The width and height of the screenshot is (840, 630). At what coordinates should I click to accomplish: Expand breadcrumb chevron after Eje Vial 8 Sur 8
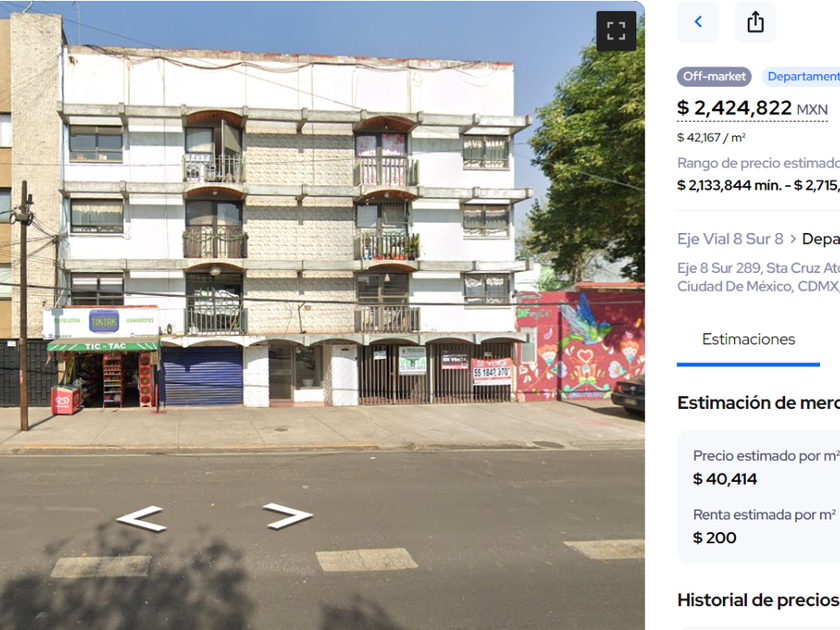(793, 239)
